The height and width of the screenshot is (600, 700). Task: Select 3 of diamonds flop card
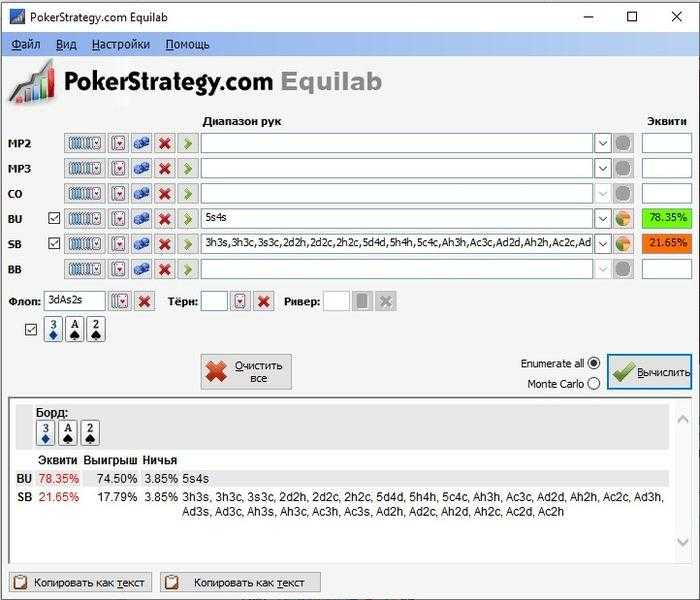tap(53, 329)
